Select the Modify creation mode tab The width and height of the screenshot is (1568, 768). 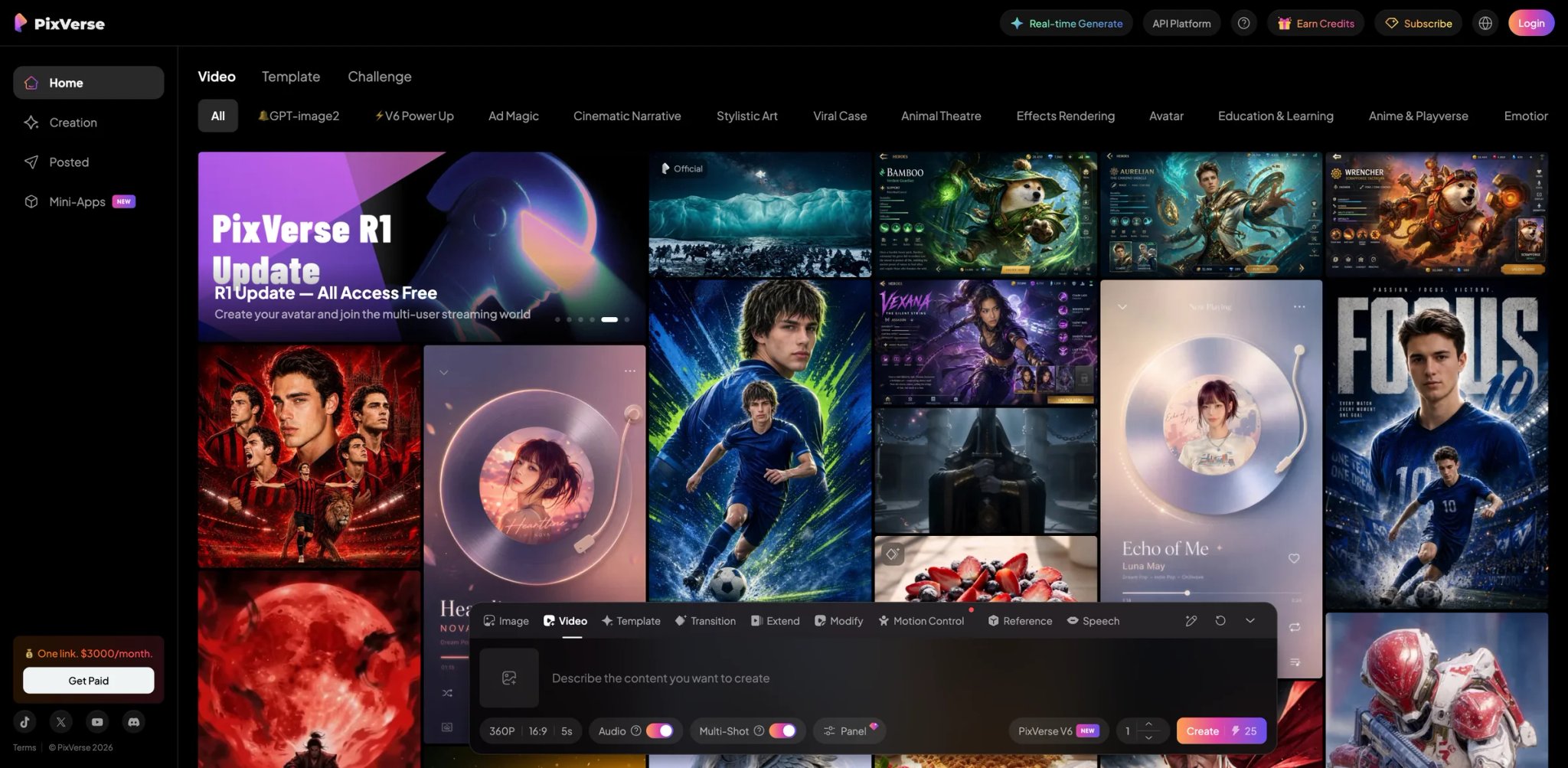[x=838, y=621]
